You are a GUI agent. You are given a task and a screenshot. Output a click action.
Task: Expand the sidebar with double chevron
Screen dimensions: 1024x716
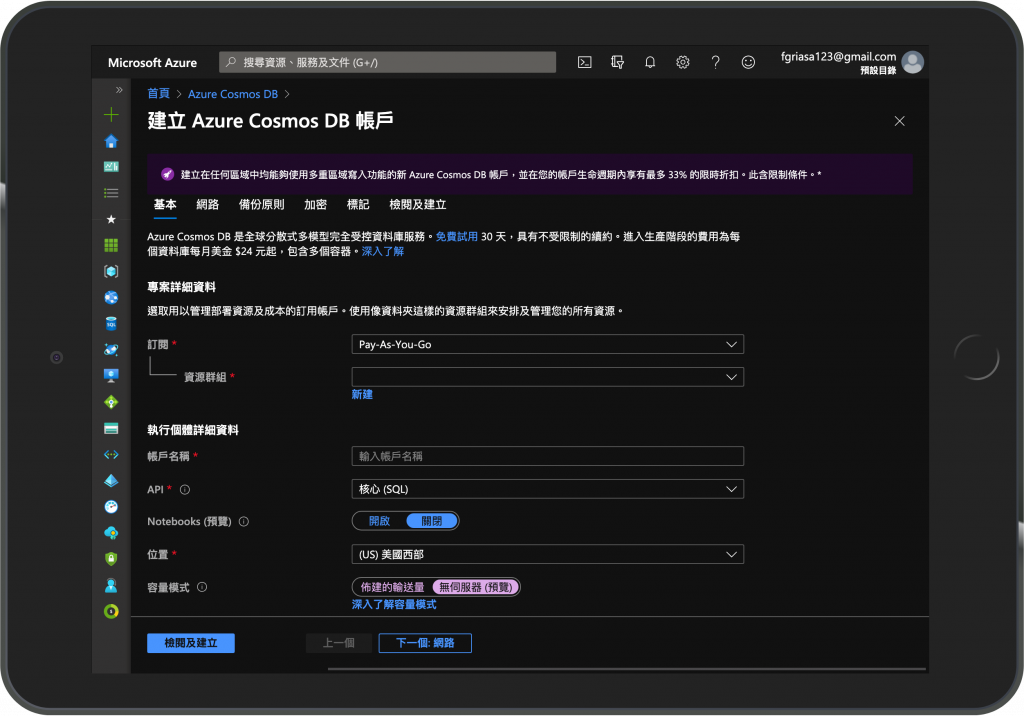pyautogui.click(x=119, y=90)
